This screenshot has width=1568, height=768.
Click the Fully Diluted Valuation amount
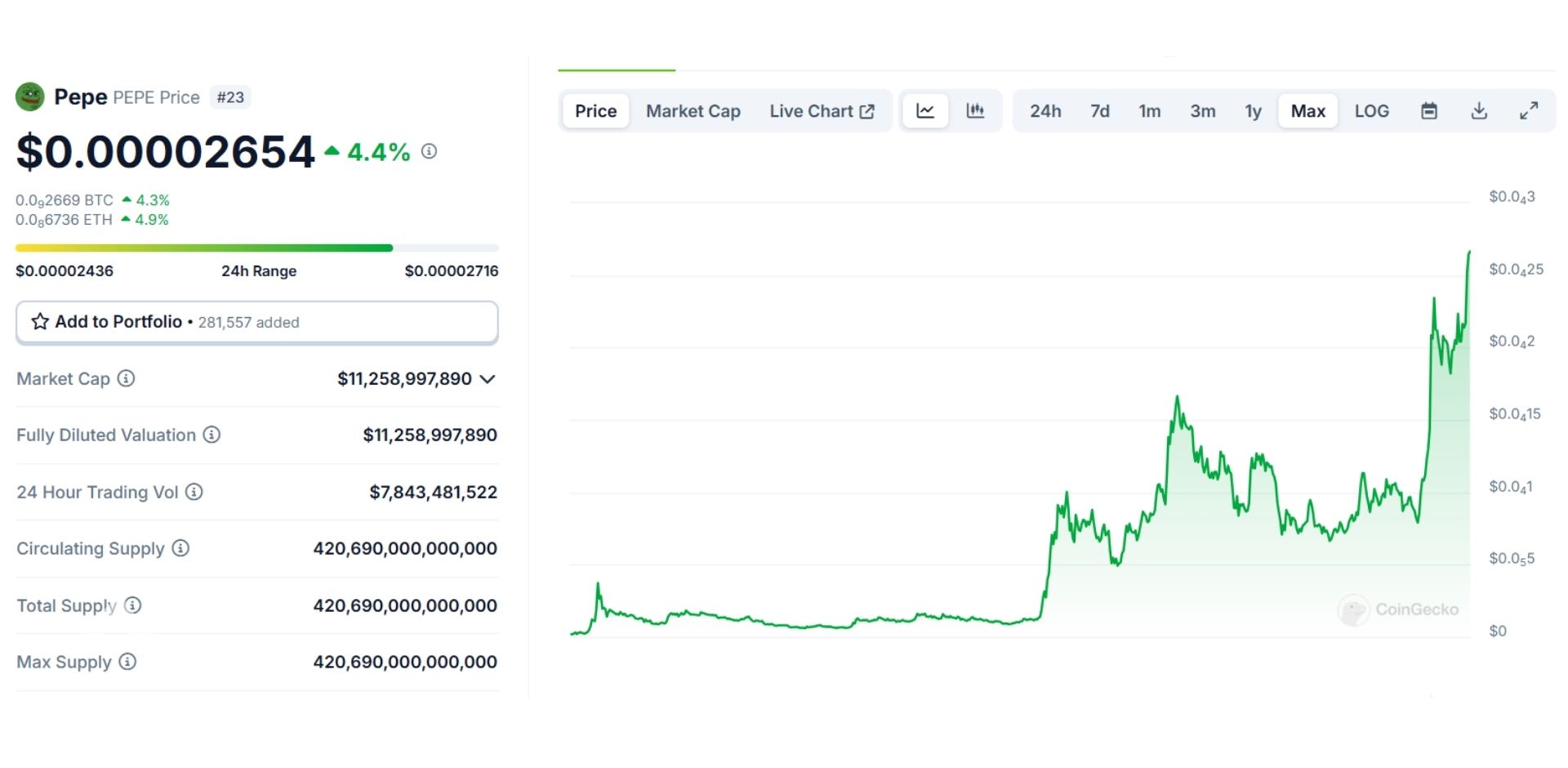tap(430, 435)
